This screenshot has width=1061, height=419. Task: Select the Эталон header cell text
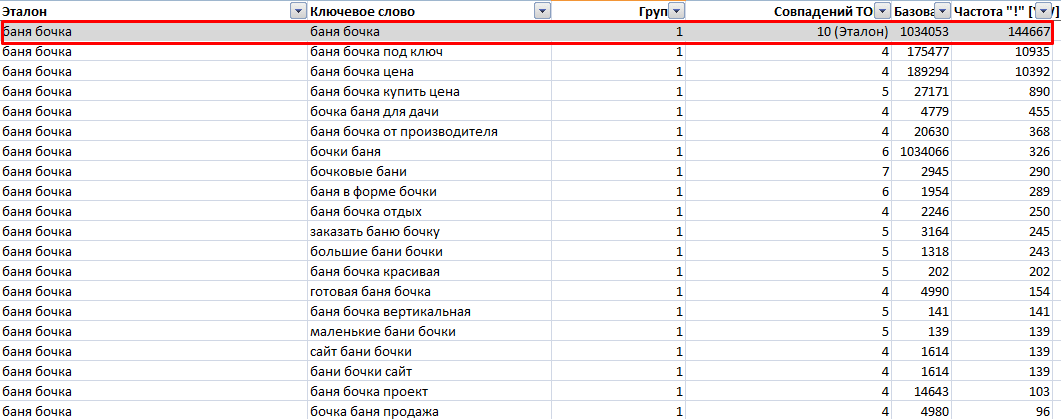(24, 12)
